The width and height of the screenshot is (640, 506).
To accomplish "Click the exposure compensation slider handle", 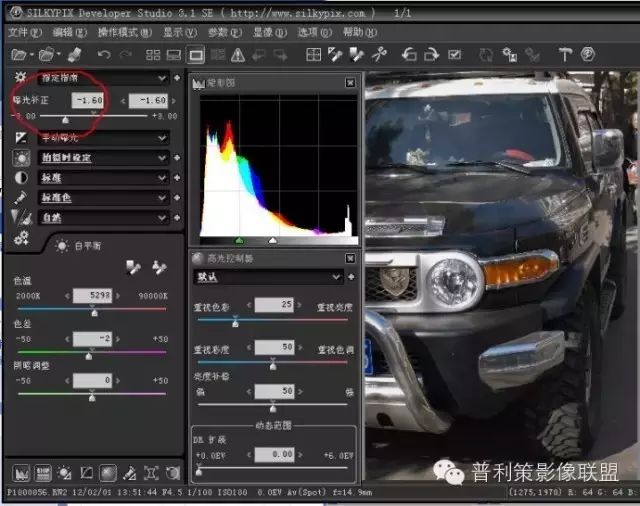I will click(x=65, y=120).
